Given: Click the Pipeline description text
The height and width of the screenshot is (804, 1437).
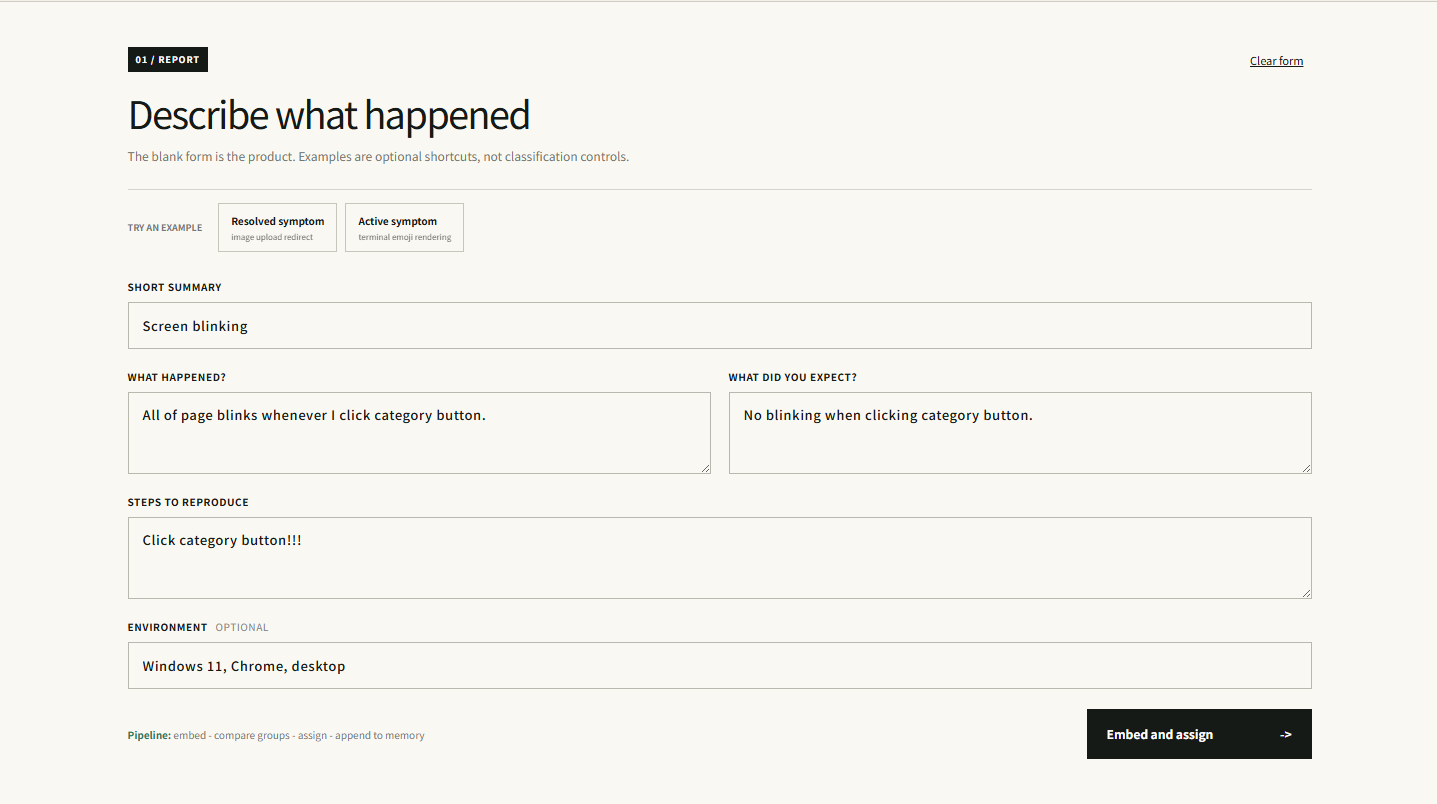Looking at the screenshot, I should pyautogui.click(x=276, y=736).
